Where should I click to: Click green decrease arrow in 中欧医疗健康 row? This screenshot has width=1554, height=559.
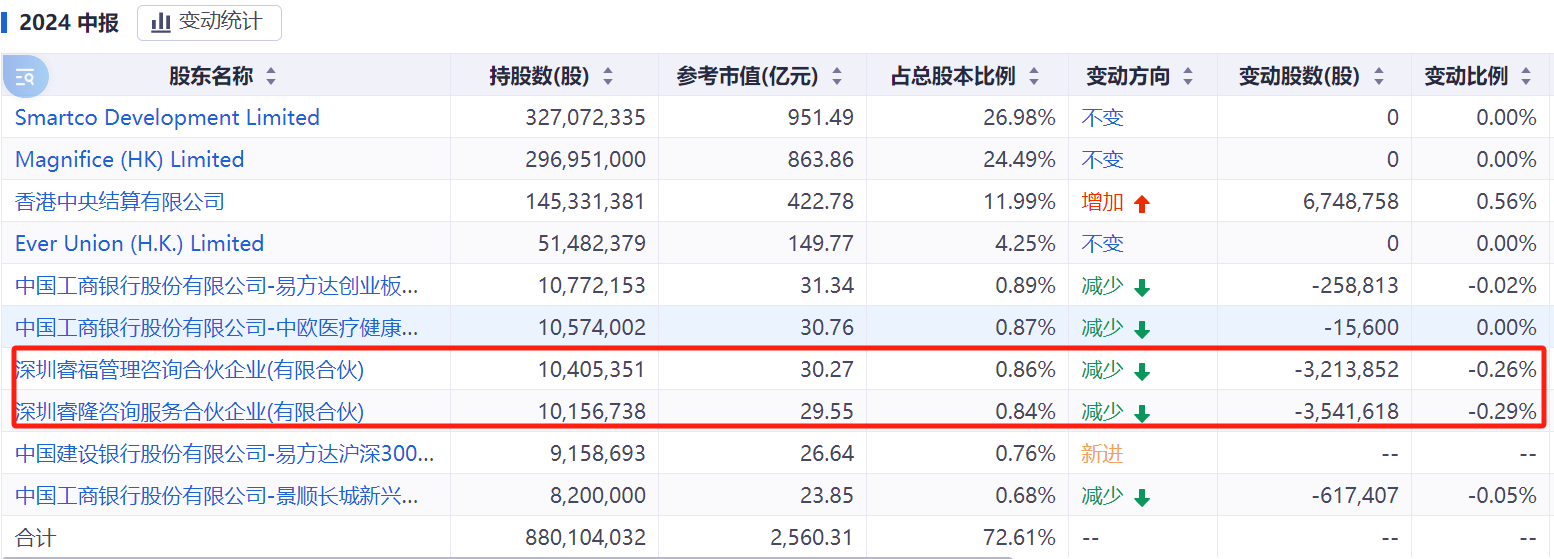click(1142, 329)
